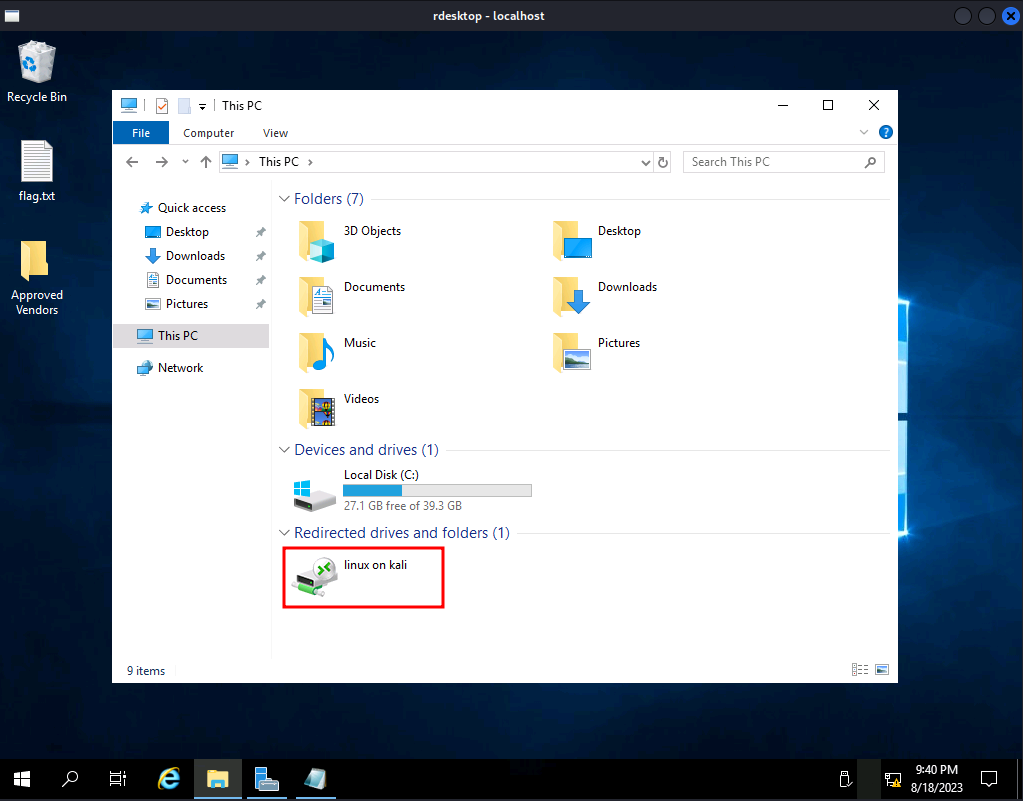Select the flag.txt file on desktop
The image size is (1023, 801).
pos(37,171)
